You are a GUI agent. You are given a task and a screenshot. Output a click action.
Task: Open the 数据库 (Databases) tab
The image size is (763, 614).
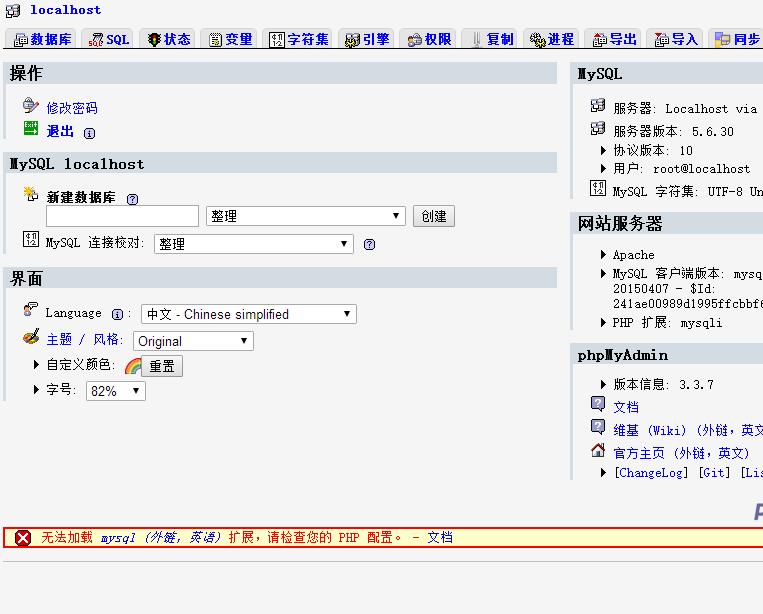coord(42,39)
